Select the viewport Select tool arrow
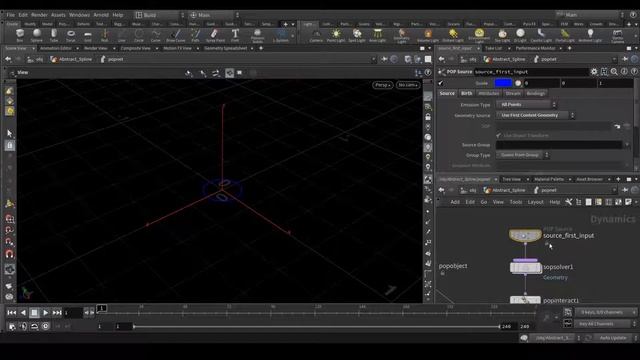This screenshot has width=640, height=360. [10, 133]
